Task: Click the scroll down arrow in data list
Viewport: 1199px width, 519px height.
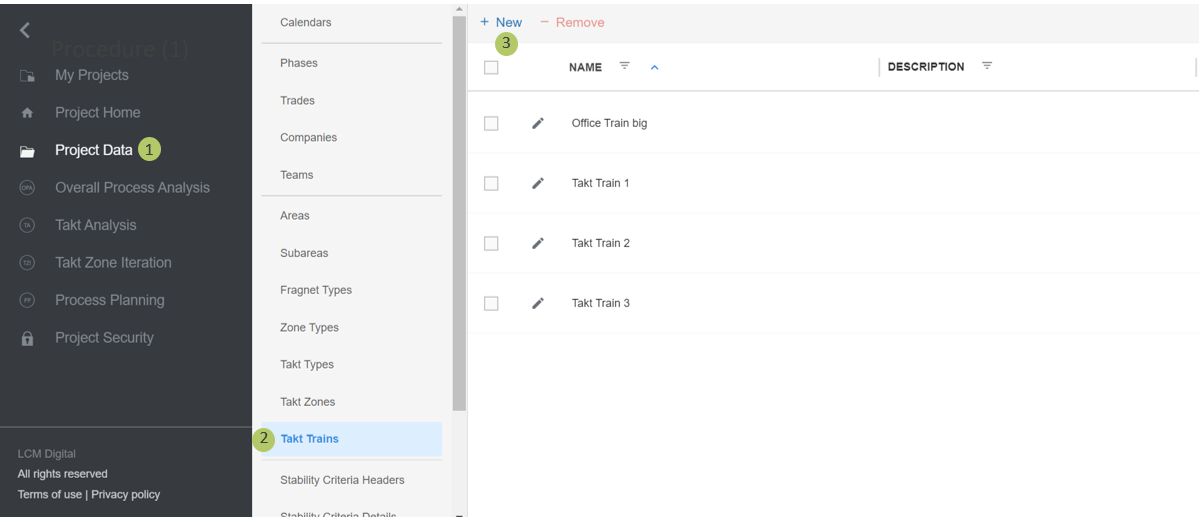Action: click(x=459, y=514)
